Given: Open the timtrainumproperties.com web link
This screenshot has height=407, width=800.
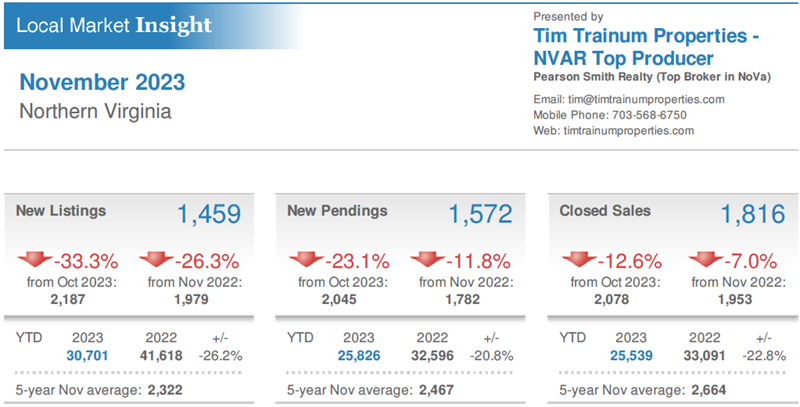Looking at the screenshot, I should 629,131.
